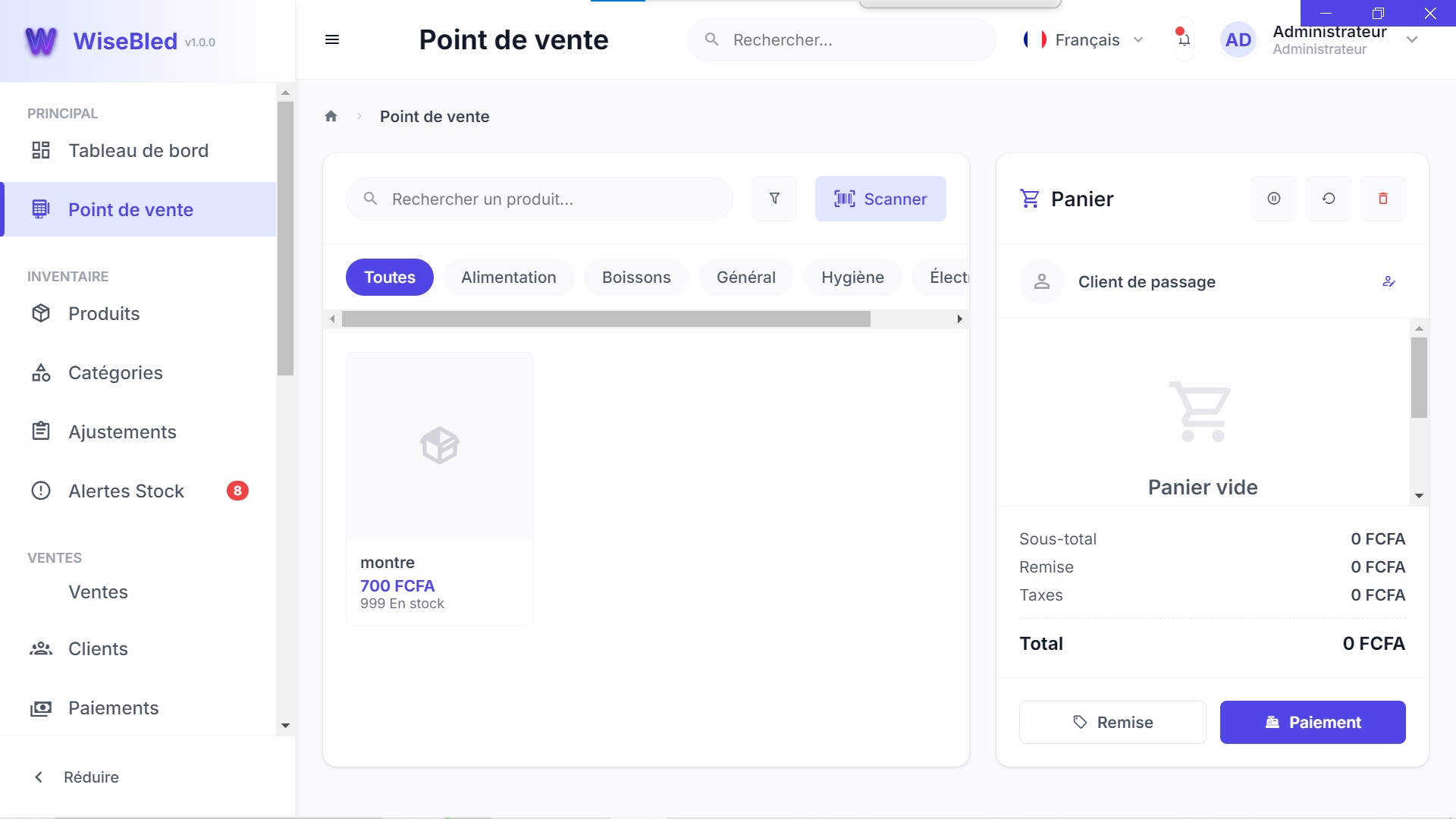
Task: Open notifications via the bell icon
Action: 1183,40
